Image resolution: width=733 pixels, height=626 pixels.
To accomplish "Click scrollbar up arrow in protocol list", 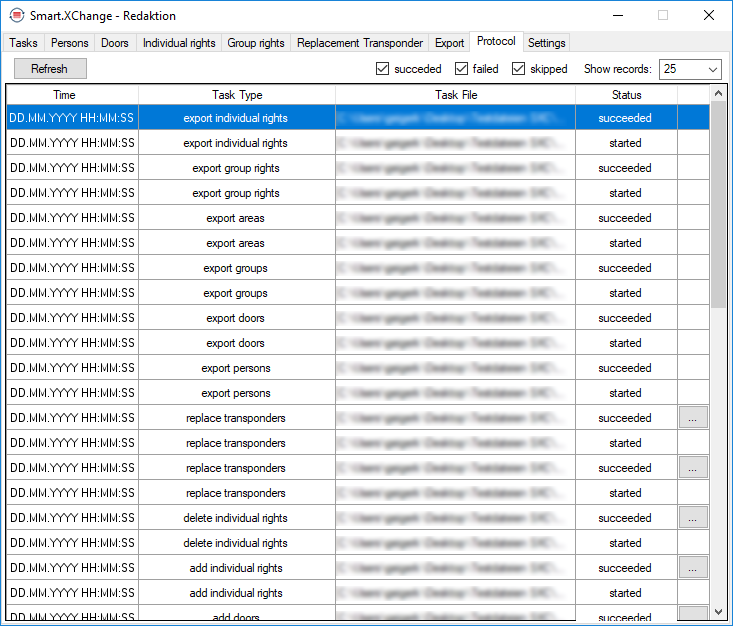I will pos(718,93).
